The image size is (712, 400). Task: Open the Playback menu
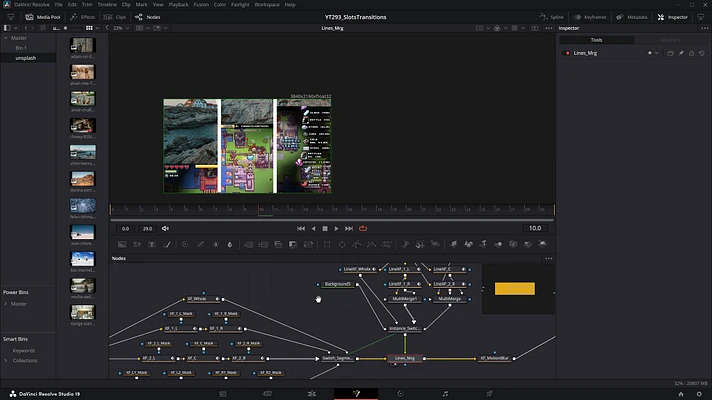coord(178,5)
